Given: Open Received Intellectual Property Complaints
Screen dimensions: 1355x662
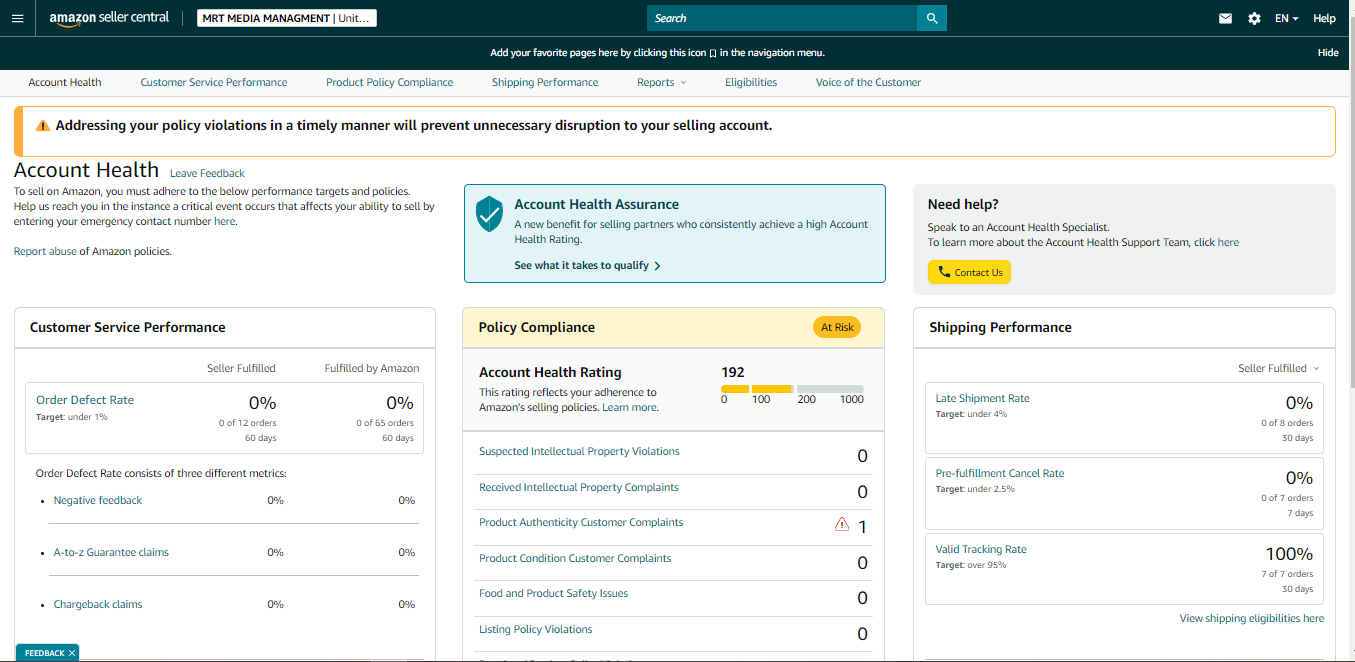Looking at the screenshot, I should click(x=579, y=487).
